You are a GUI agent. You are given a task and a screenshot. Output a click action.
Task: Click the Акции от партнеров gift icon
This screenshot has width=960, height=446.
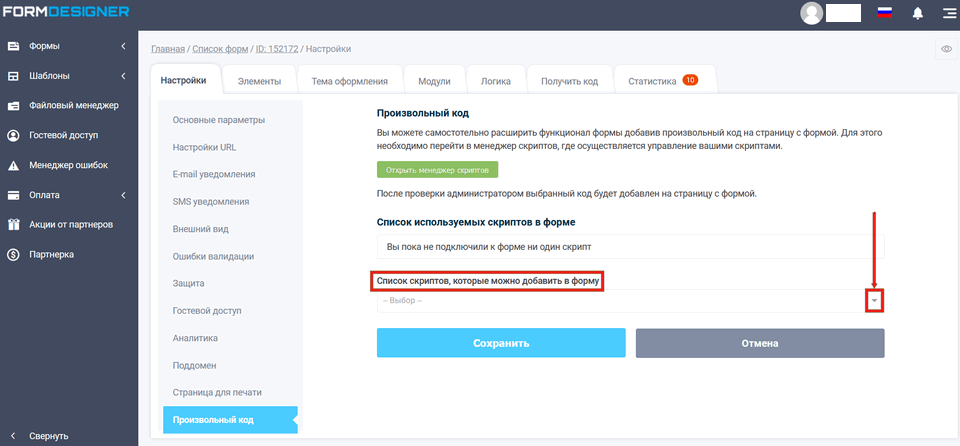(13, 225)
